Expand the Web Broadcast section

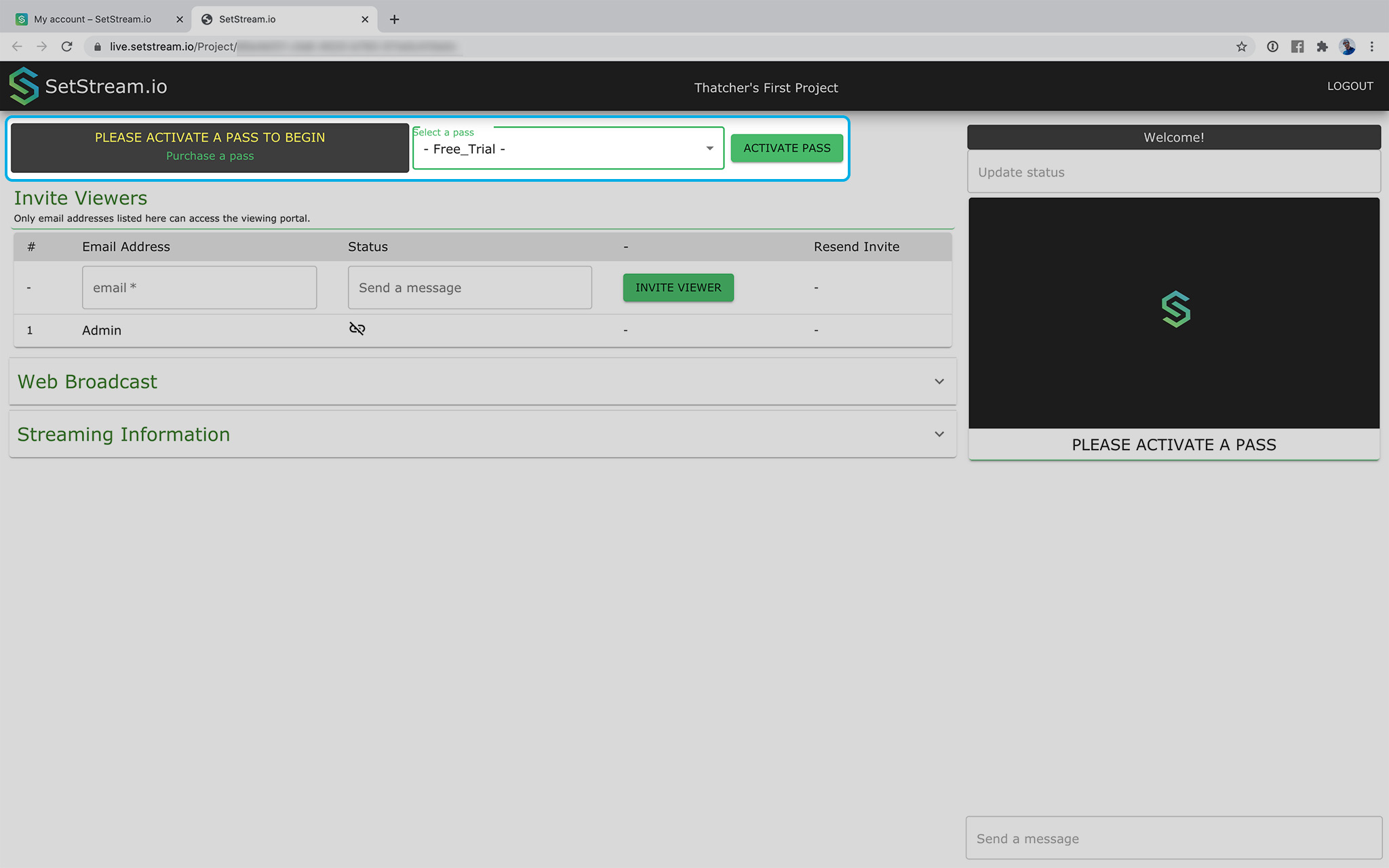tap(483, 382)
